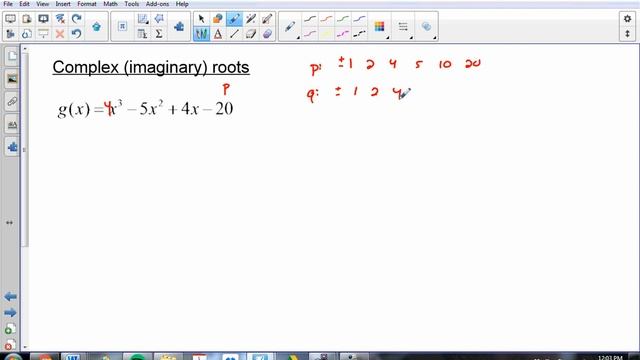Open the Edit menu
The height and width of the screenshot is (360, 640).
24,4
